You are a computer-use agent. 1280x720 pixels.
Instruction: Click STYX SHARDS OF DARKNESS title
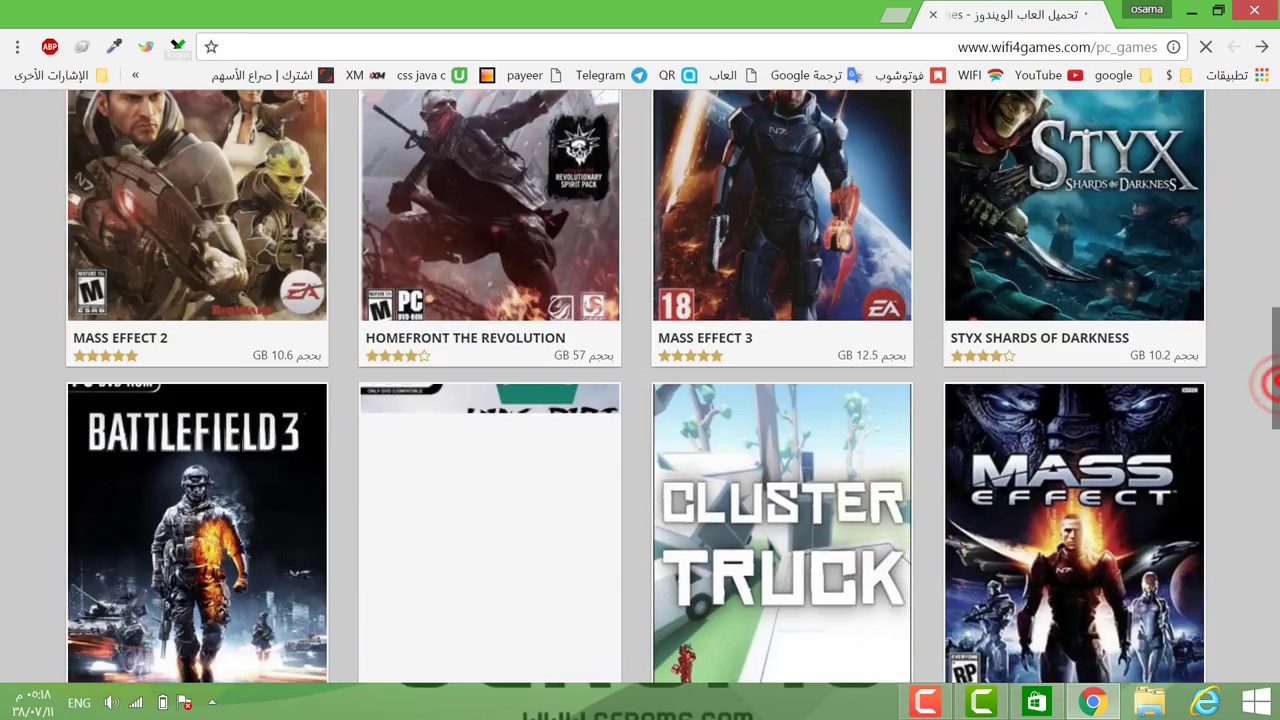(x=1039, y=338)
